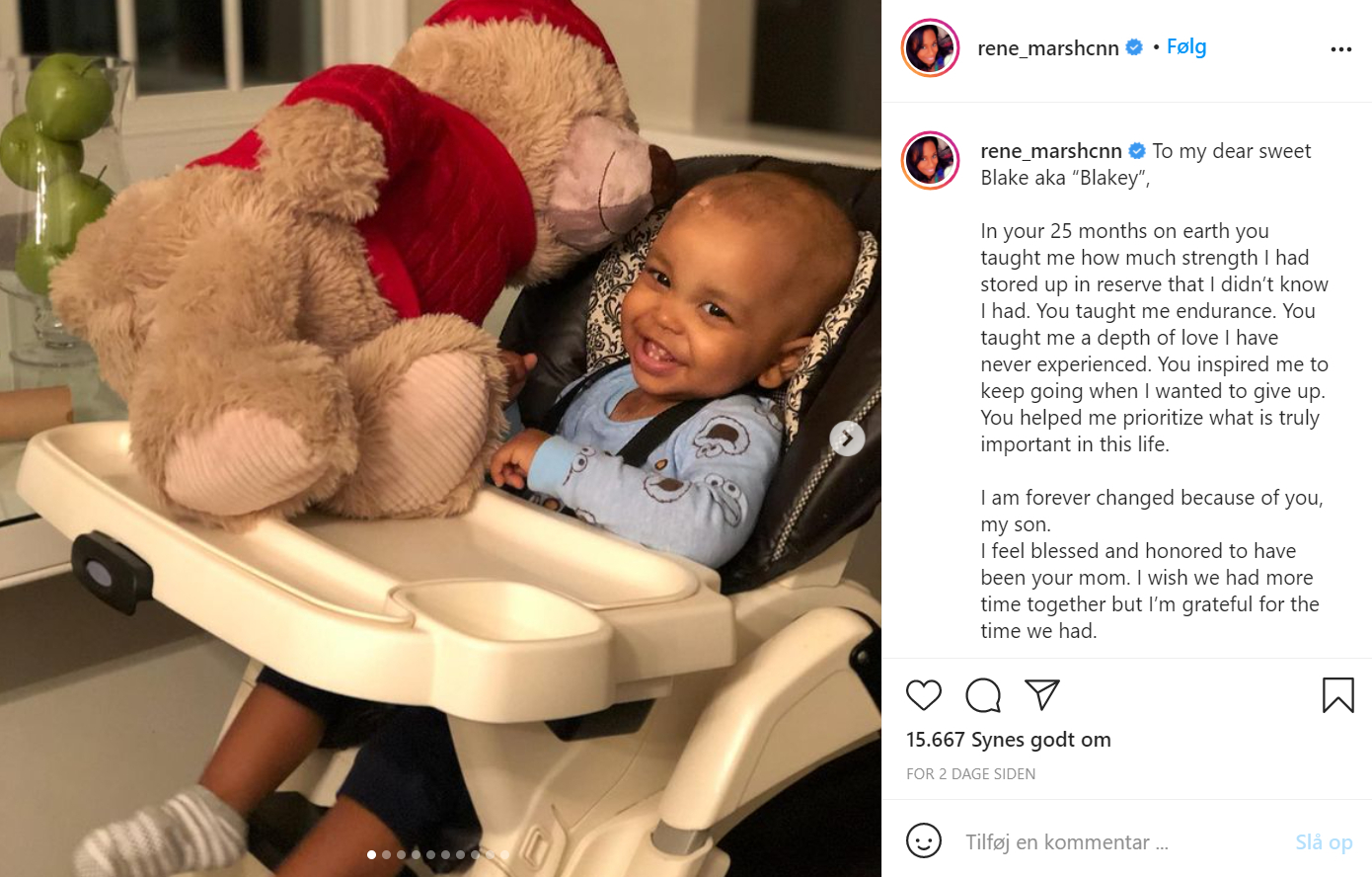The image size is (1372, 877).
Task: Open the three-dot more options menu
Action: 1340,49
